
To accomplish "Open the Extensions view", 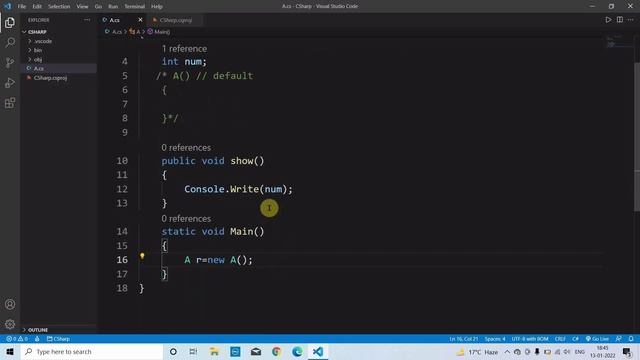I will (10, 103).
